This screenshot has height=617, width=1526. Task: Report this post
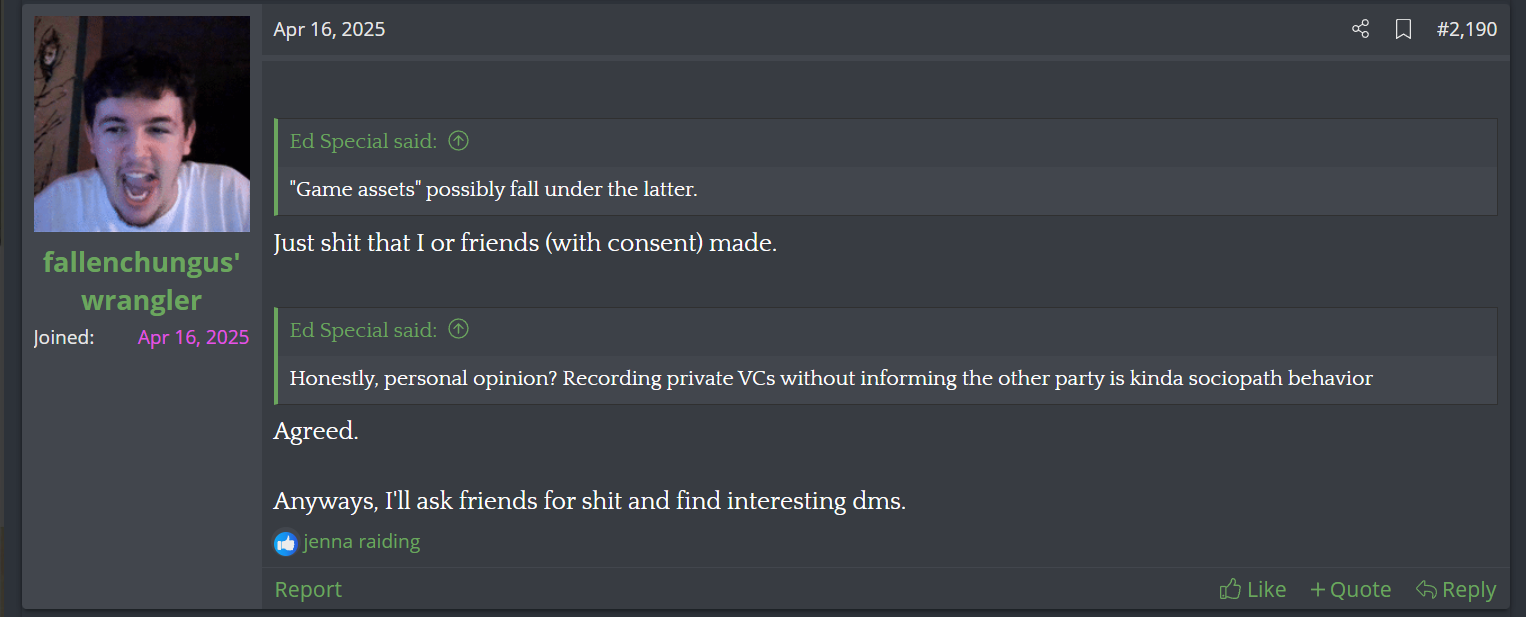point(308,590)
